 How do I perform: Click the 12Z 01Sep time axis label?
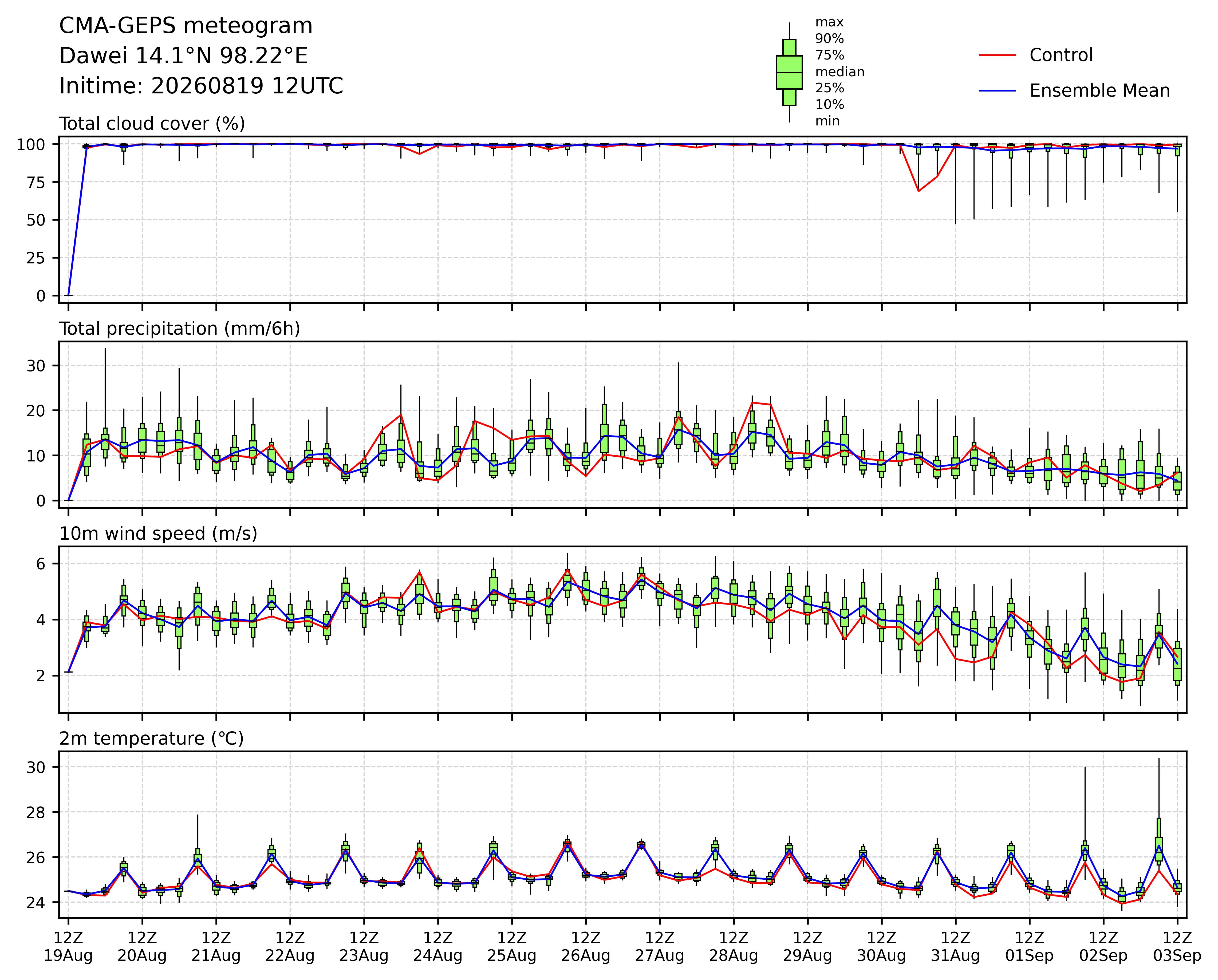[x=1029, y=947]
